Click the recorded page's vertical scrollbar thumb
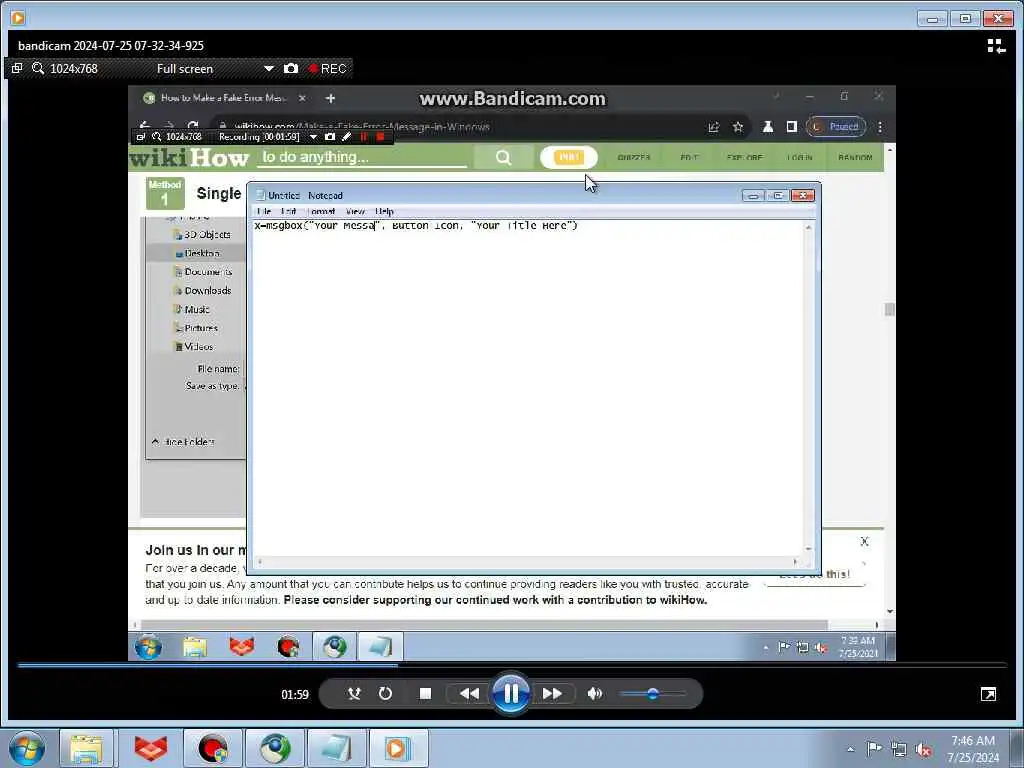 [x=889, y=309]
